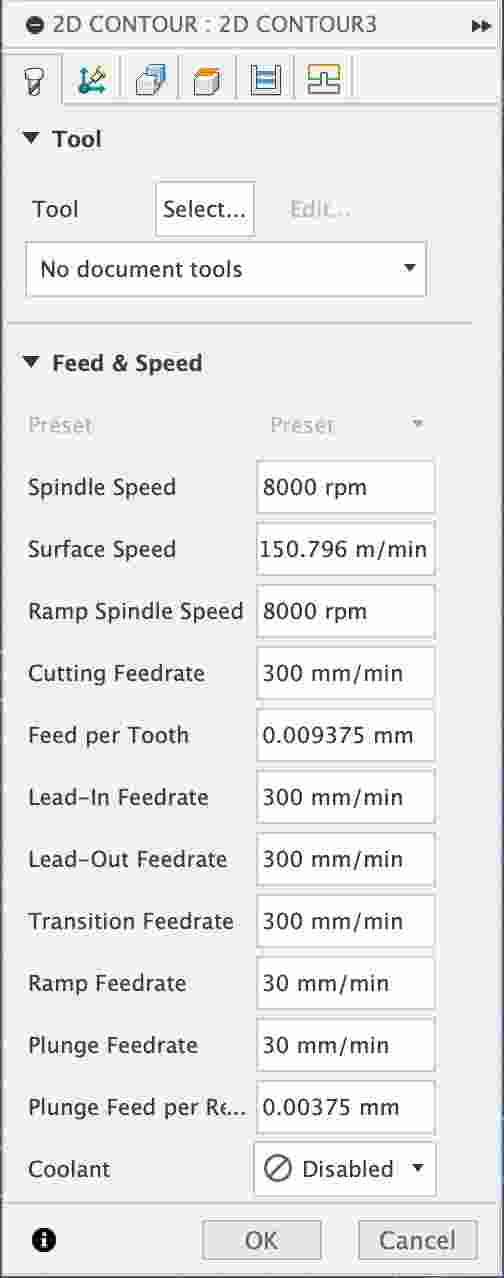Open the Tool tab icon

tap(33, 79)
